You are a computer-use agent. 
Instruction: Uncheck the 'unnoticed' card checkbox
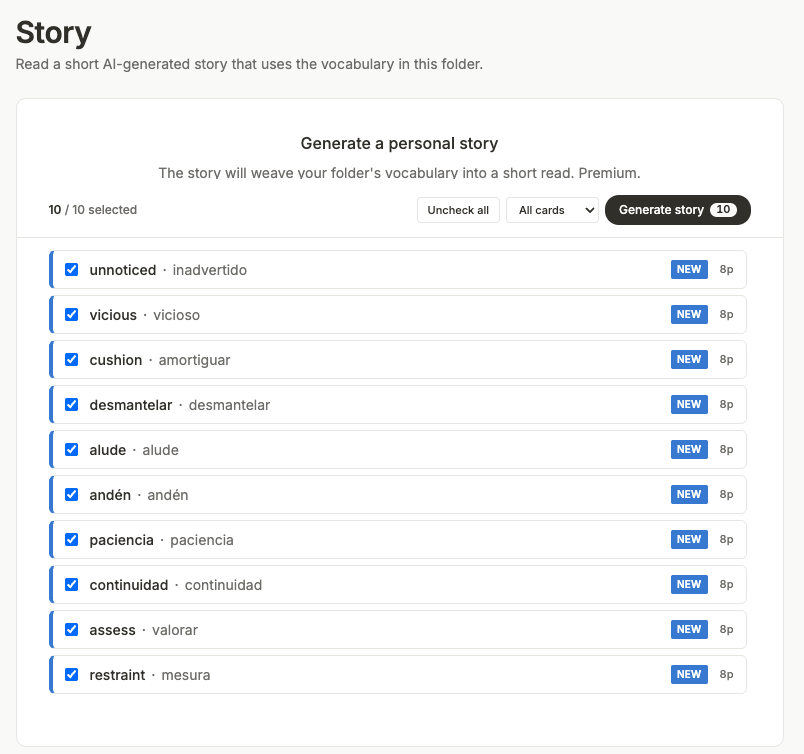[71, 269]
